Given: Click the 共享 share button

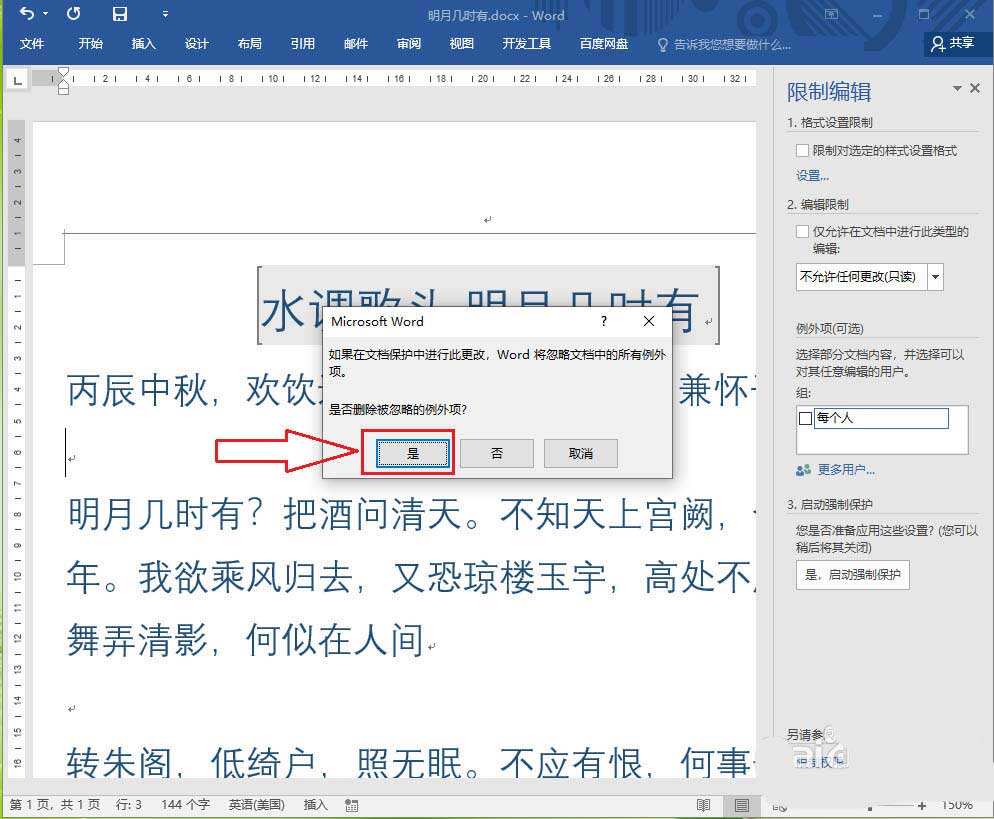Looking at the screenshot, I should coord(952,43).
